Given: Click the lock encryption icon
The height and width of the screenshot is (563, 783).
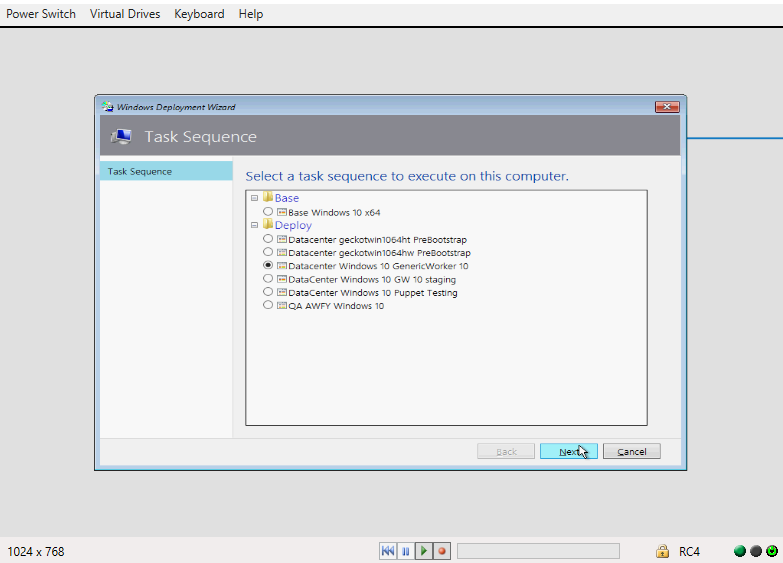Looking at the screenshot, I should [x=662, y=551].
